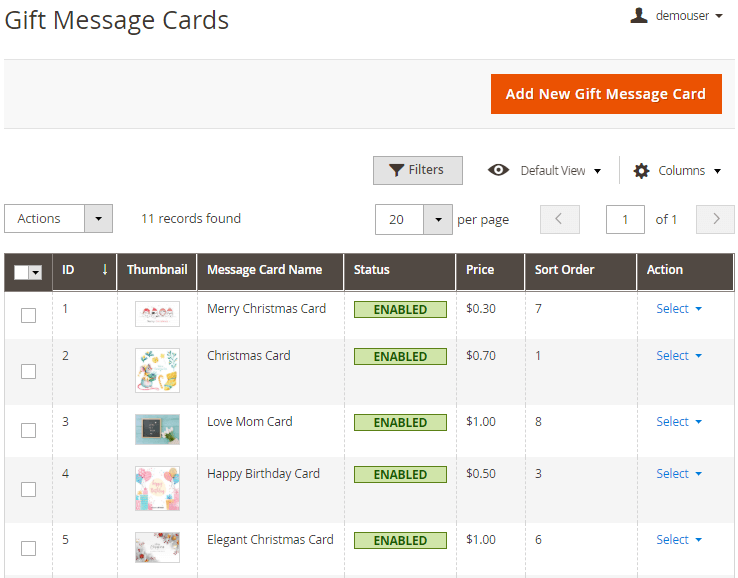The image size is (738, 578).
Task: Open the mass-select dropdown arrow in header
Action: coord(35,272)
